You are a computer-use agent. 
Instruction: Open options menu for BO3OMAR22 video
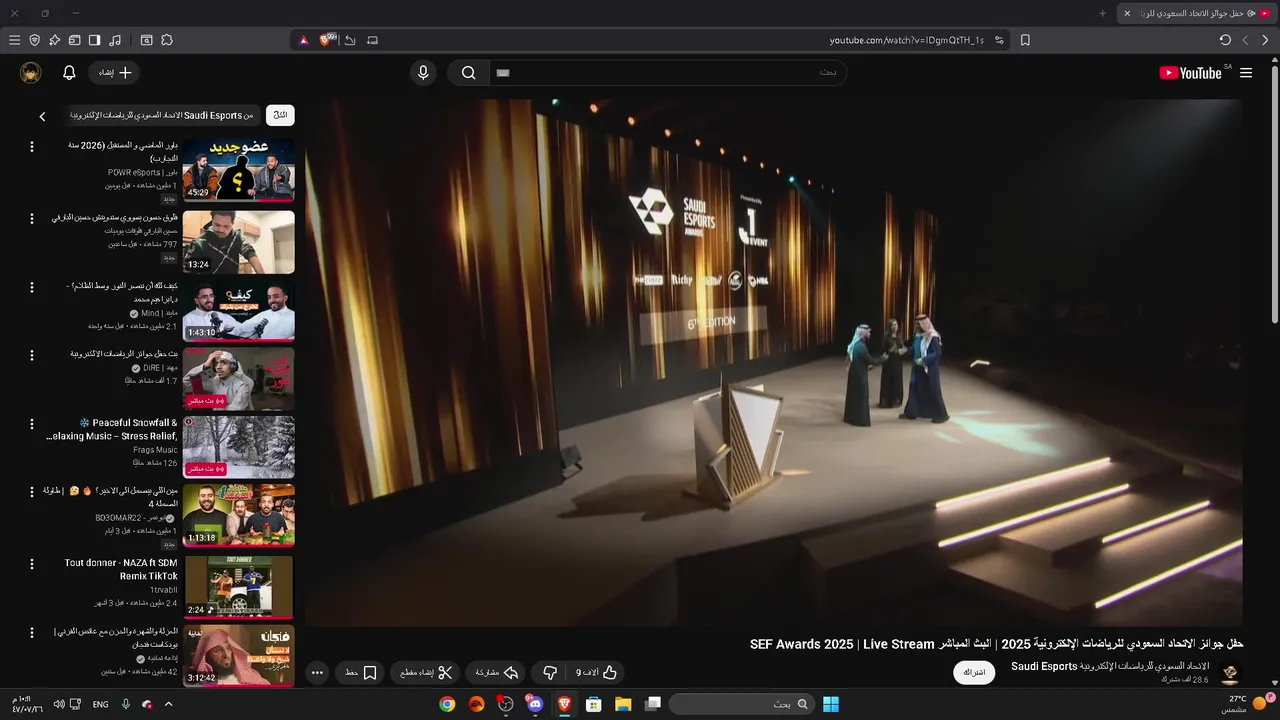[31, 493]
